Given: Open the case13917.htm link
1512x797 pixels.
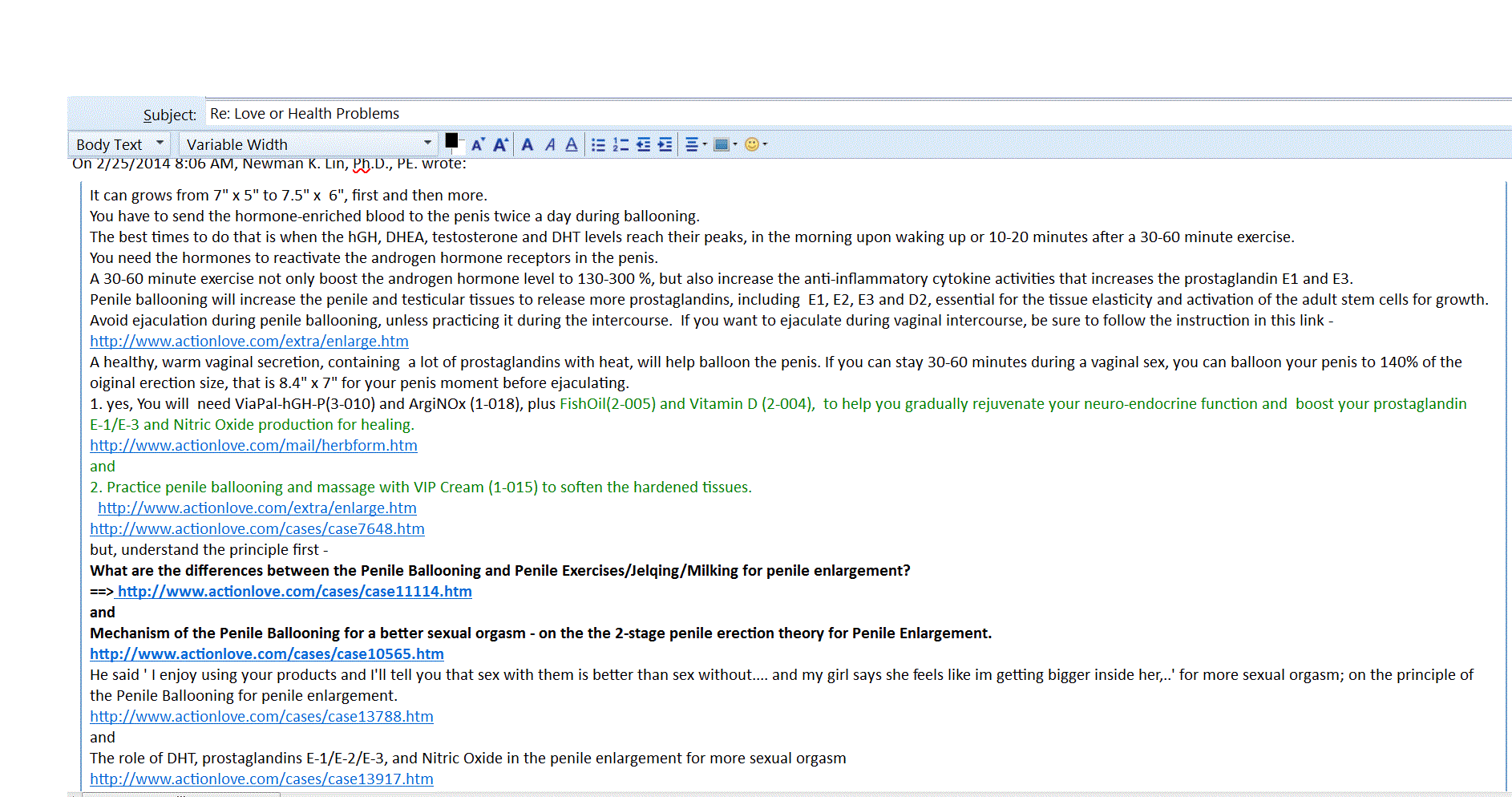Looking at the screenshot, I should point(261,779).
